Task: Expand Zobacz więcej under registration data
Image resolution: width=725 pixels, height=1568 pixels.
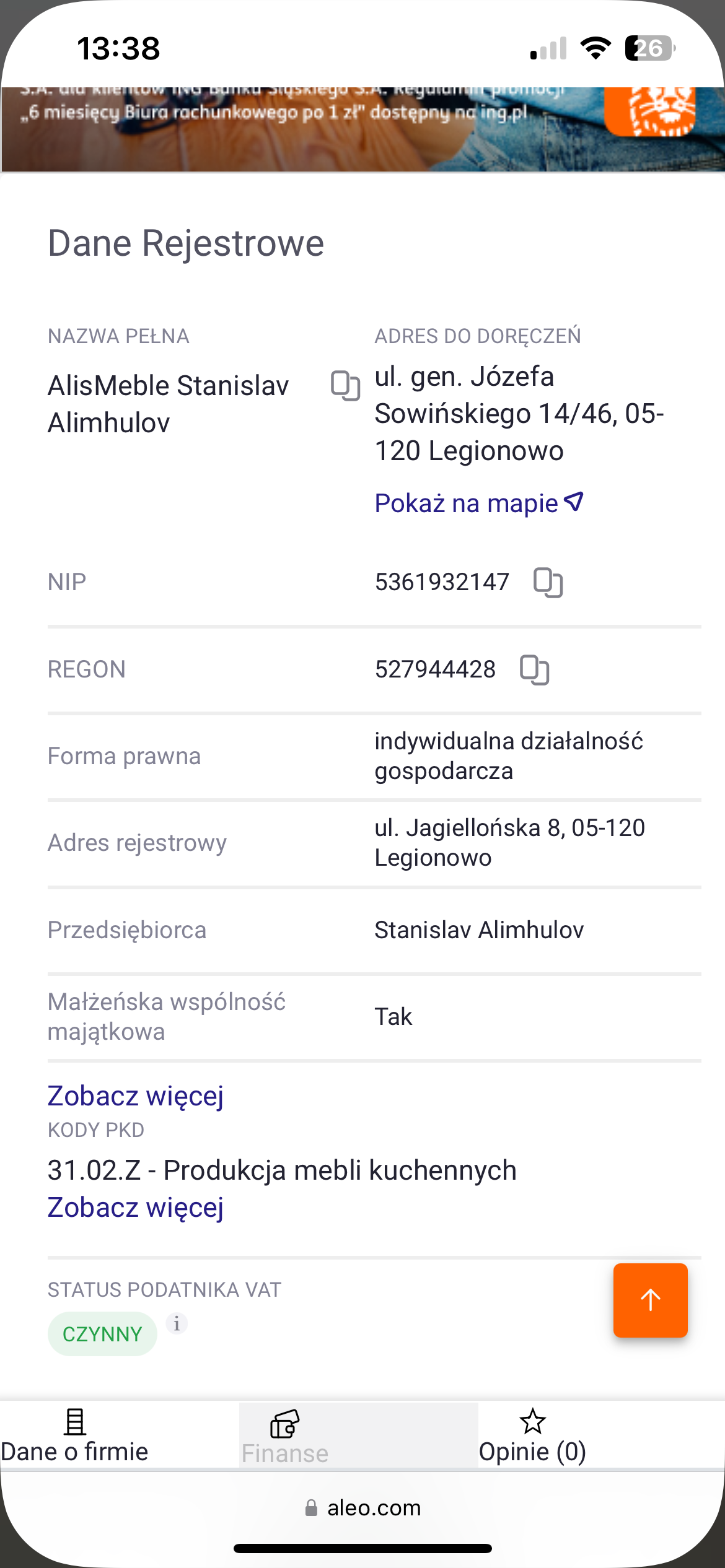Action: [135, 1095]
